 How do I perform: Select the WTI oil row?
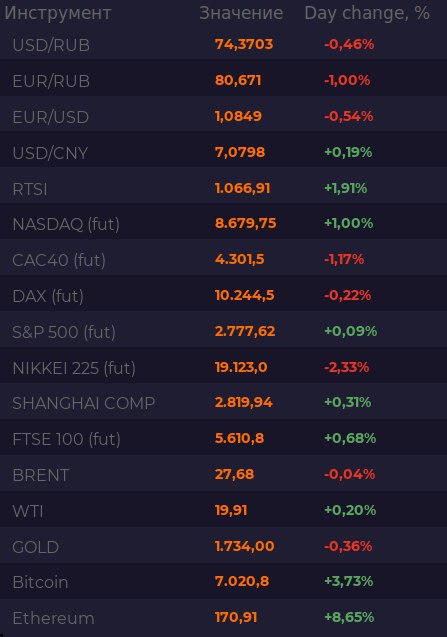pyautogui.click(x=224, y=511)
